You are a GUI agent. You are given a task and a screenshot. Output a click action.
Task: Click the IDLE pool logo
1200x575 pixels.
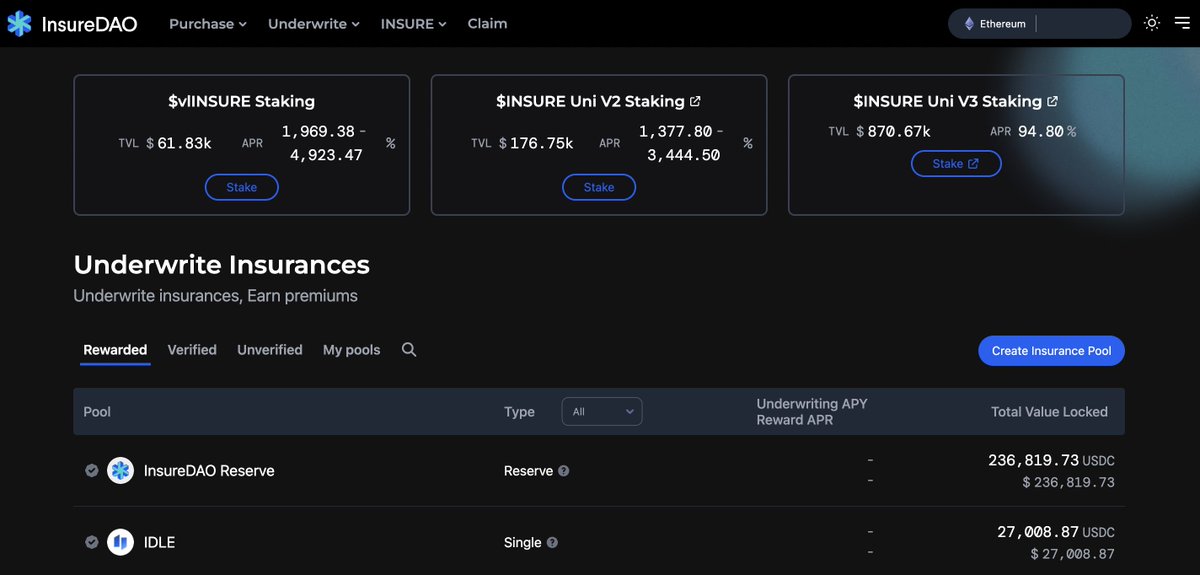pyautogui.click(x=120, y=543)
